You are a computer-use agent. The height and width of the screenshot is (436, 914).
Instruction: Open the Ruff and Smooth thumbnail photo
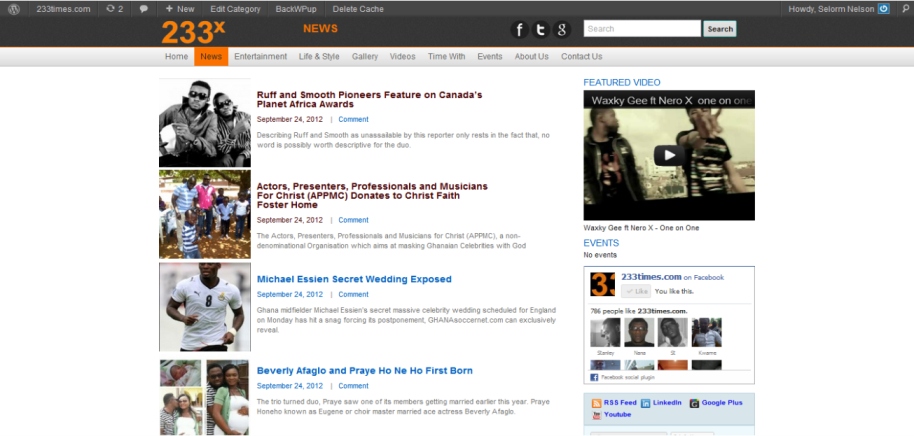pyautogui.click(x=205, y=123)
